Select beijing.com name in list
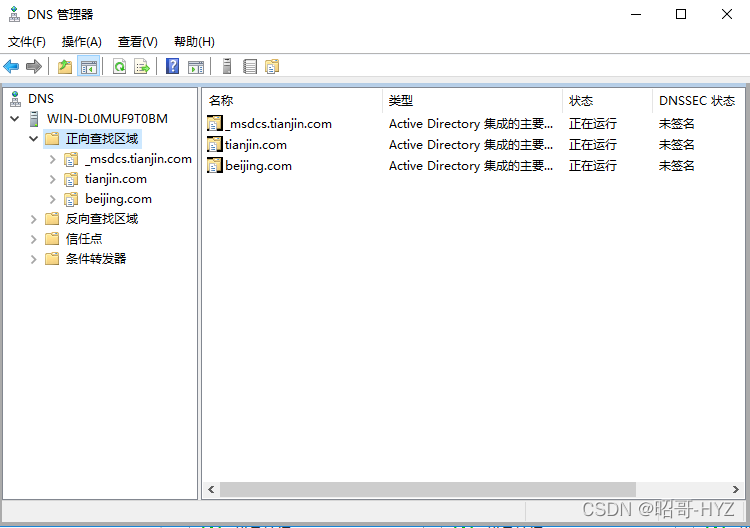 [x=258, y=165]
